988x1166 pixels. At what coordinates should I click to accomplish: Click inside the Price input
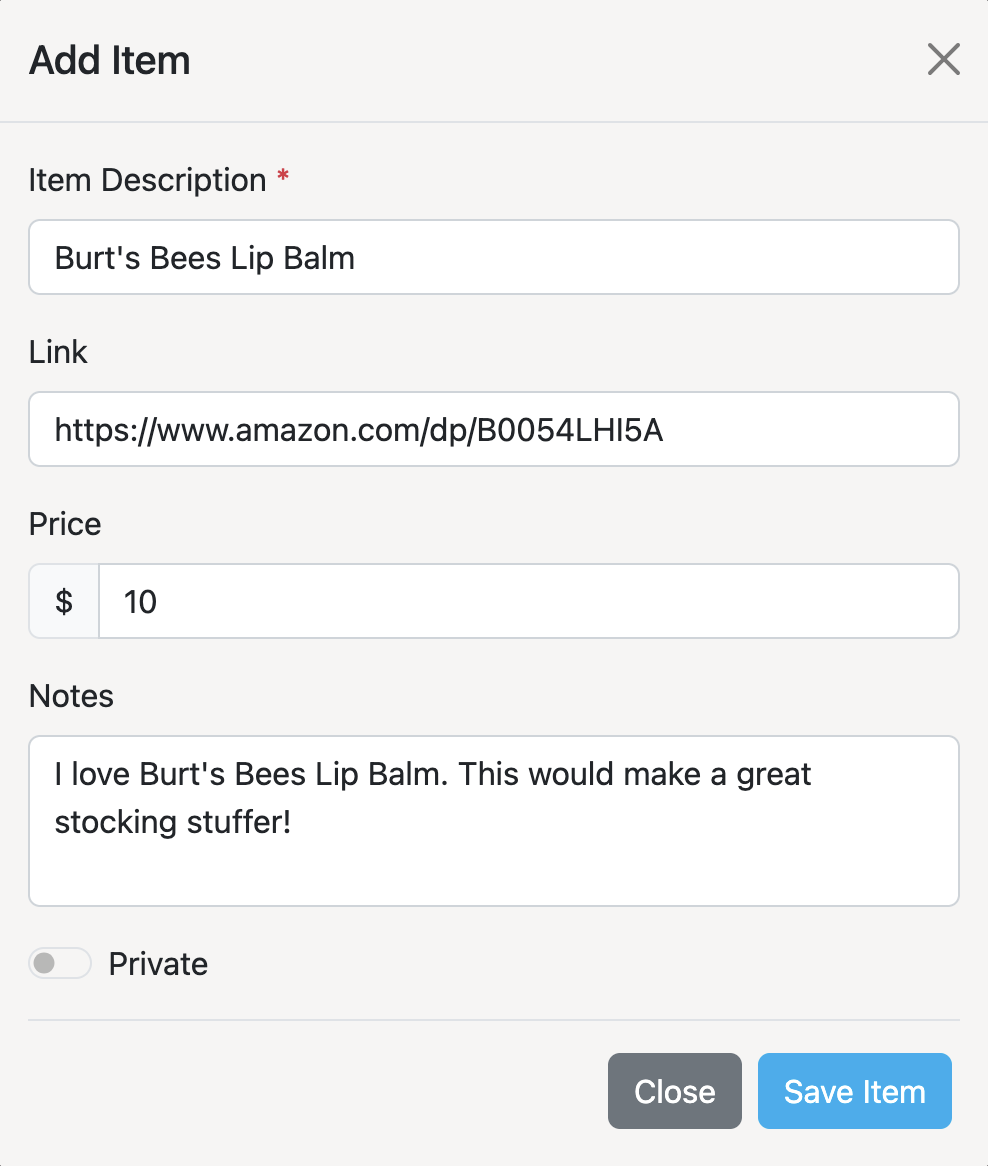click(x=528, y=601)
